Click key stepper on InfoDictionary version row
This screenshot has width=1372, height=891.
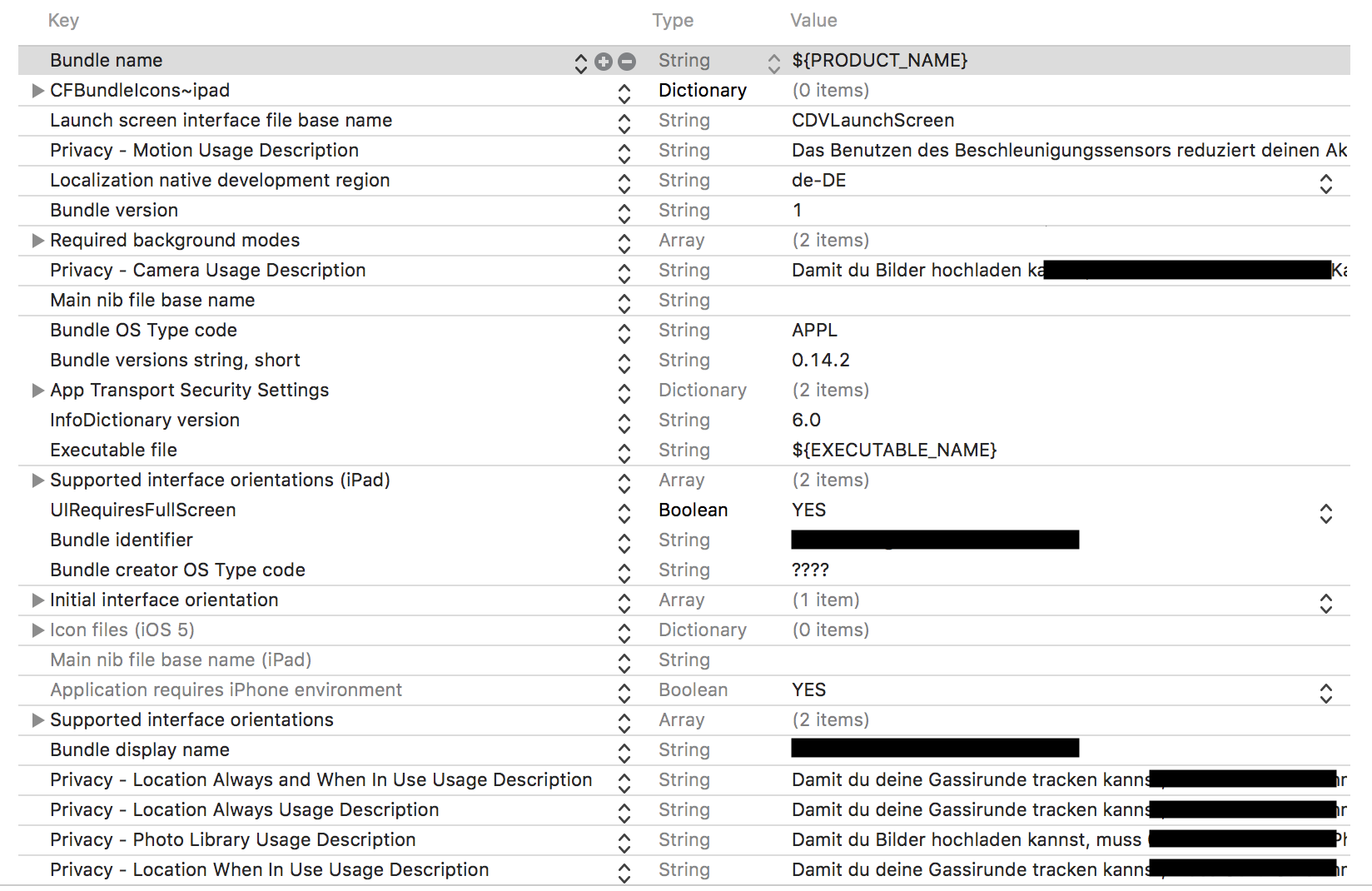click(x=624, y=423)
